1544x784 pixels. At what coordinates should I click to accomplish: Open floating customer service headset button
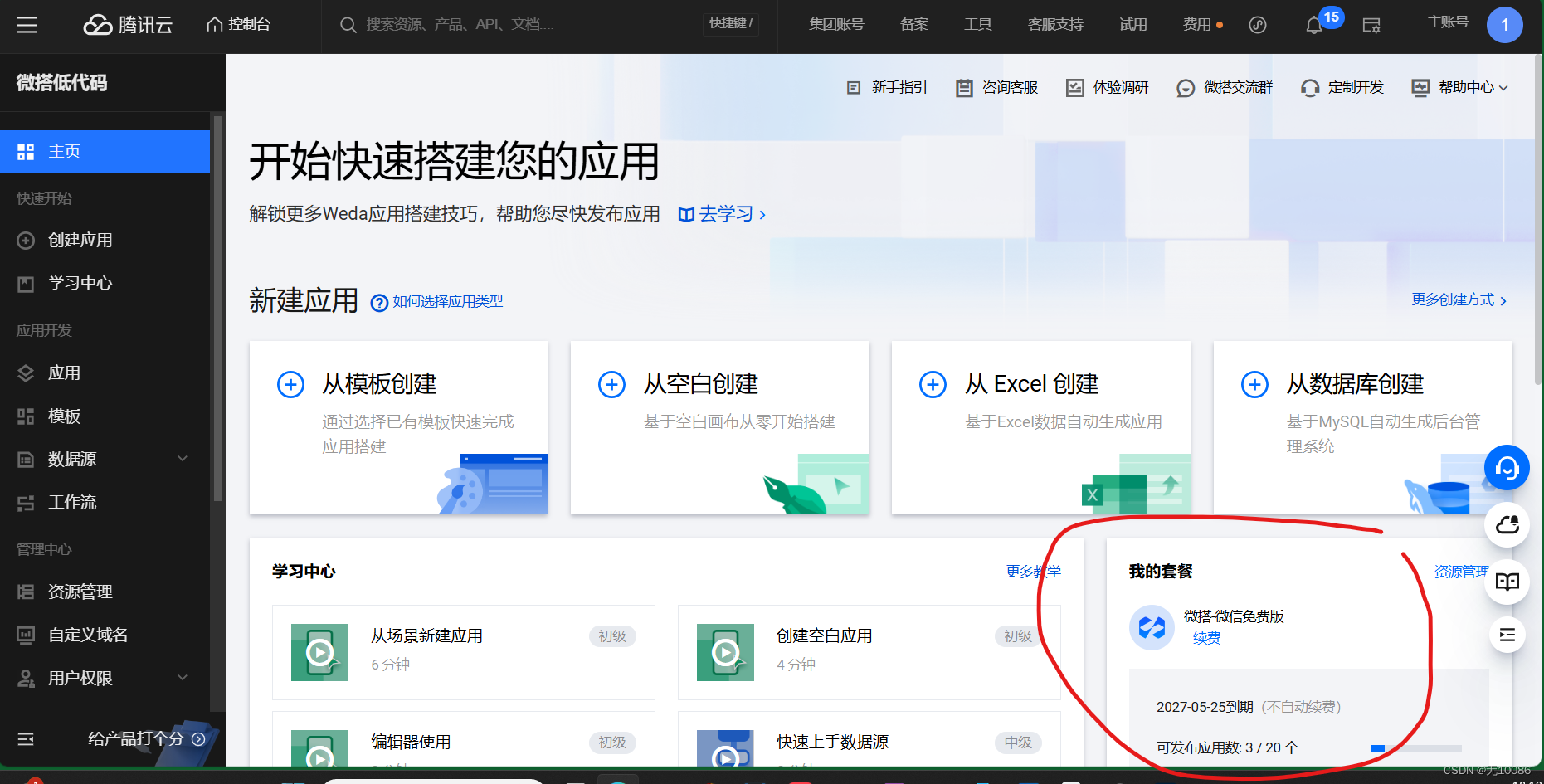click(1507, 468)
